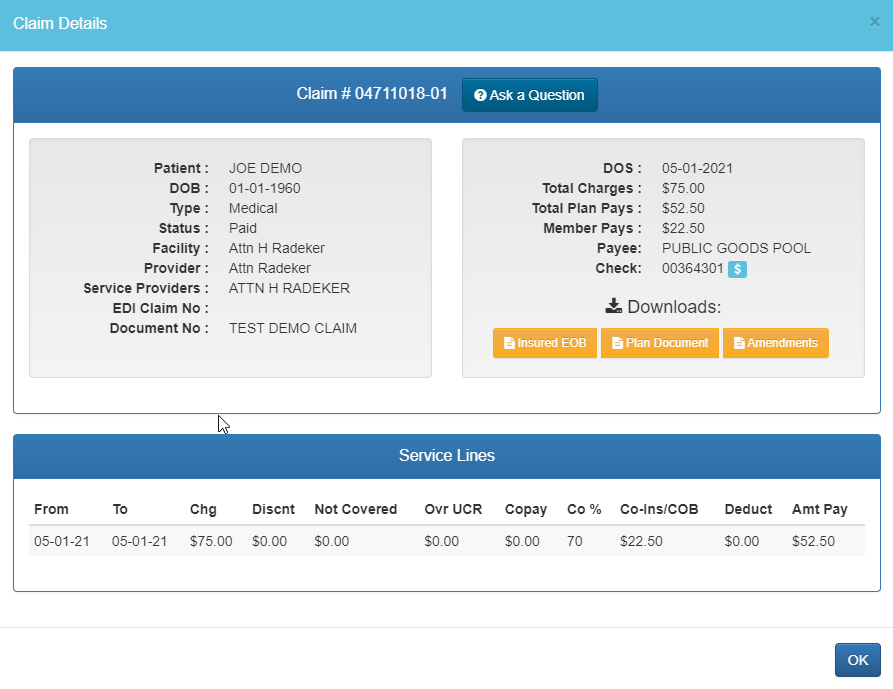893x689 pixels.
Task: Click the Downloads: heading text
Action: click(x=674, y=307)
